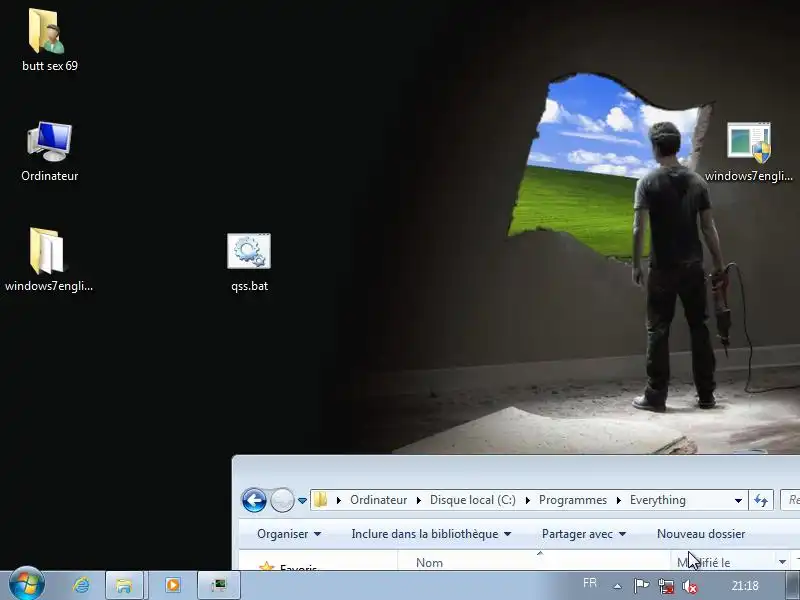Click Everything in the address breadcrumb
The width and height of the screenshot is (800, 600).
click(x=657, y=500)
